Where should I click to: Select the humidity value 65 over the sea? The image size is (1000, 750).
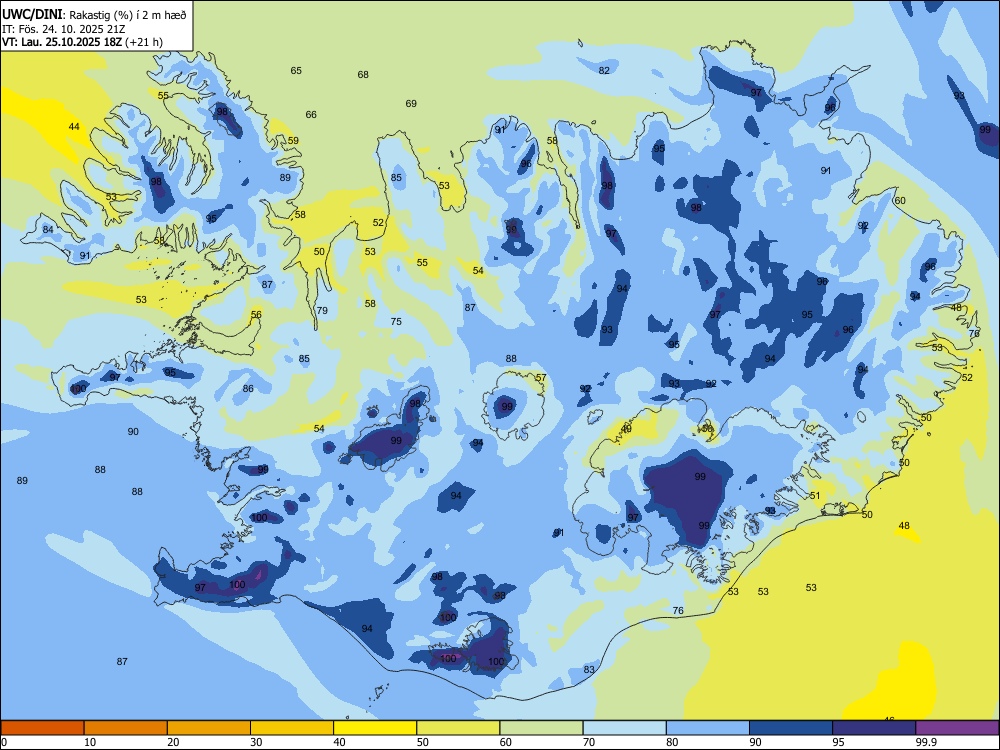pos(296,71)
